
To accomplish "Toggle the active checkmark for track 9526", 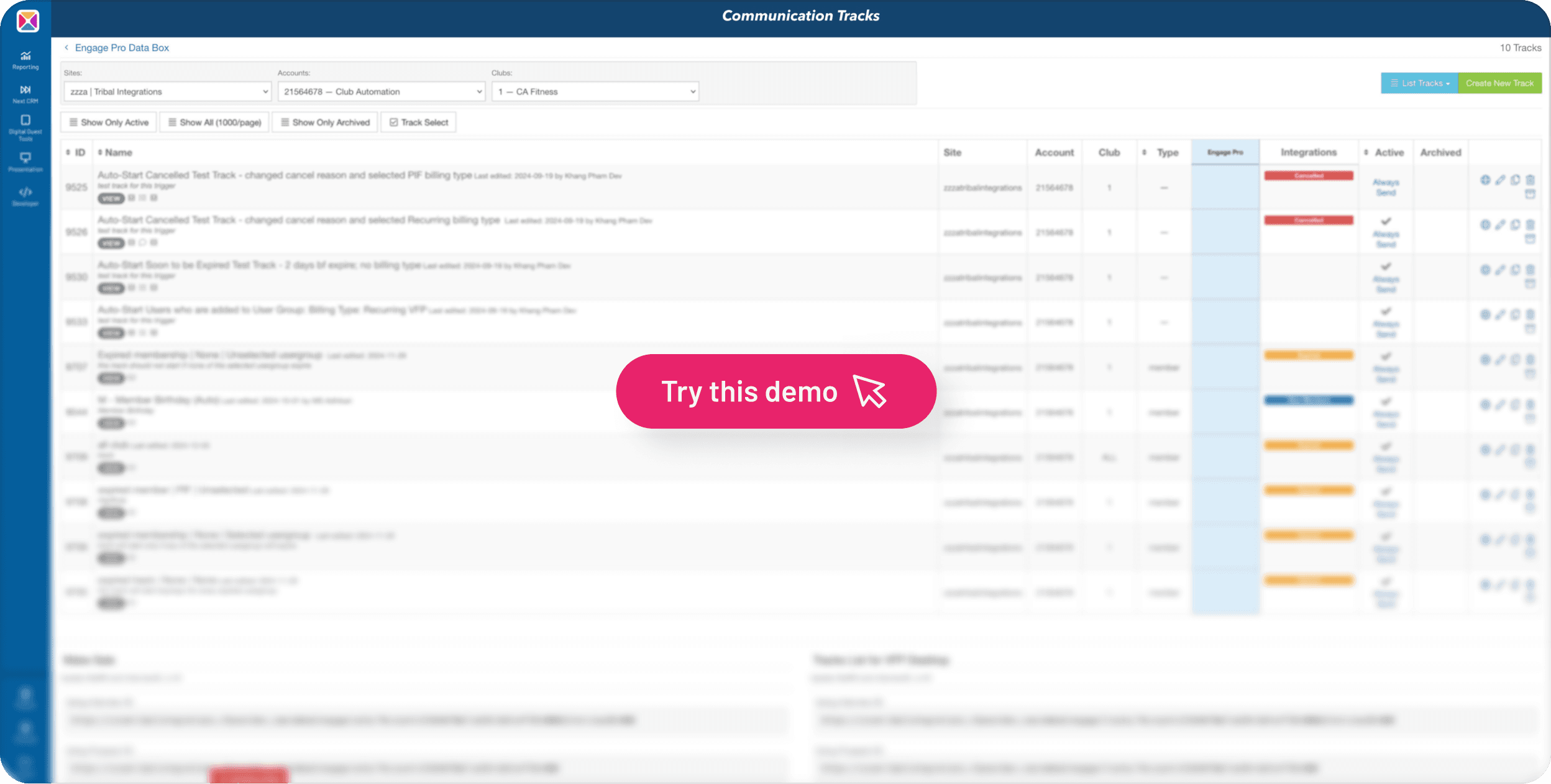I will [x=1386, y=221].
